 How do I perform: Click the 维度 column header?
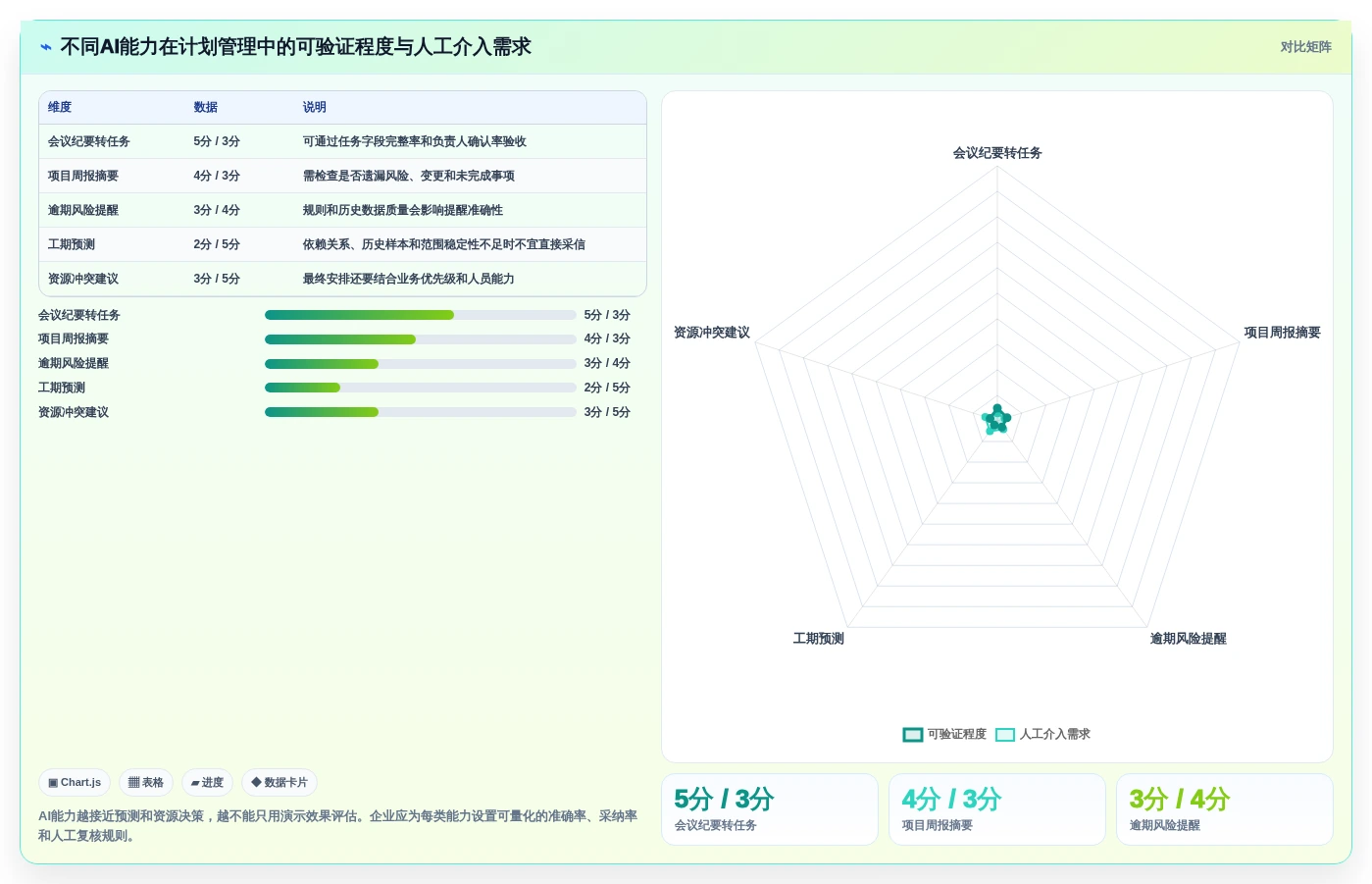click(x=60, y=107)
